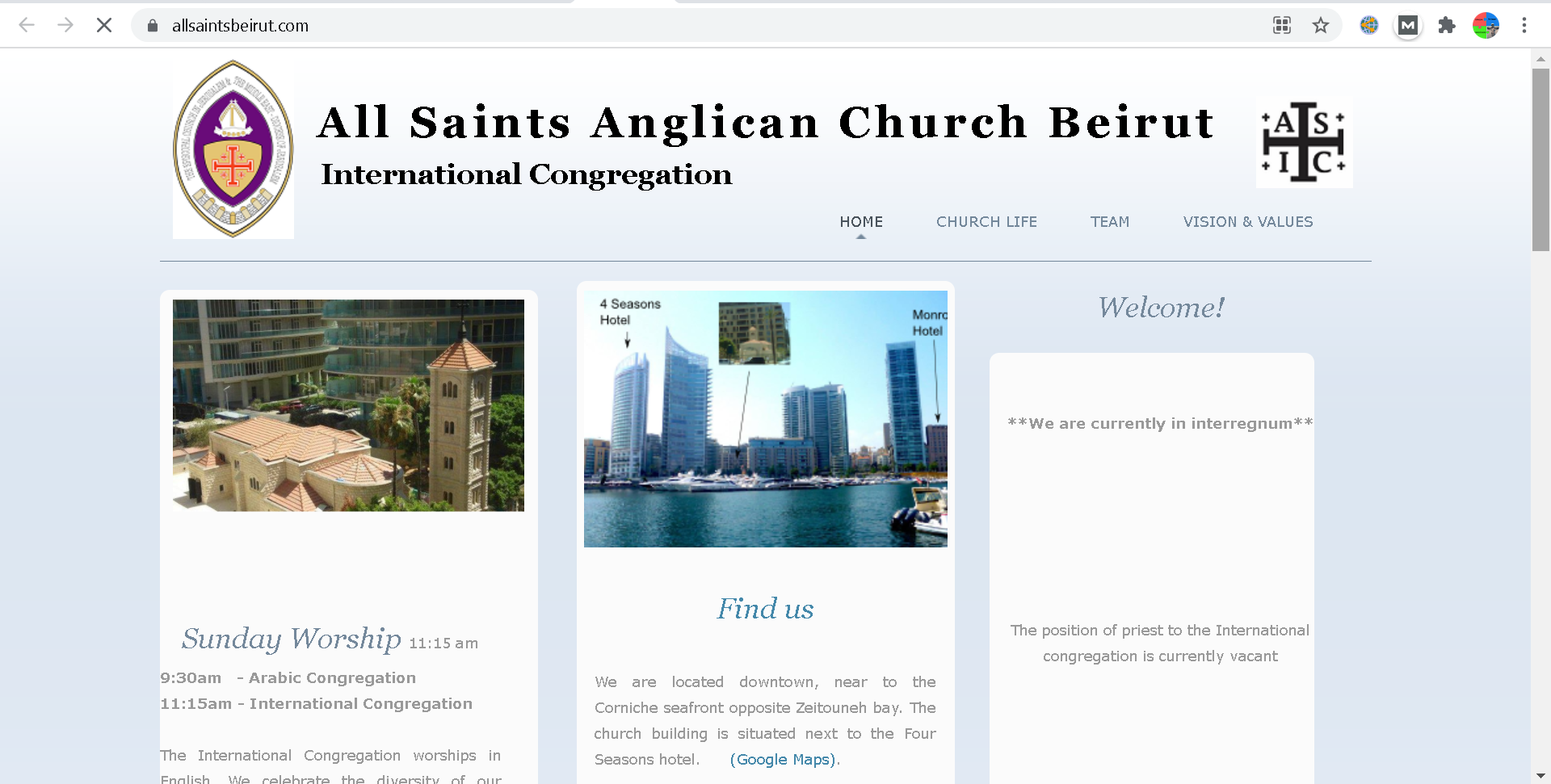Viewport: 1551px width, 784px height.
Task: Click the diocese crest logo
Action: click(233, 149)
